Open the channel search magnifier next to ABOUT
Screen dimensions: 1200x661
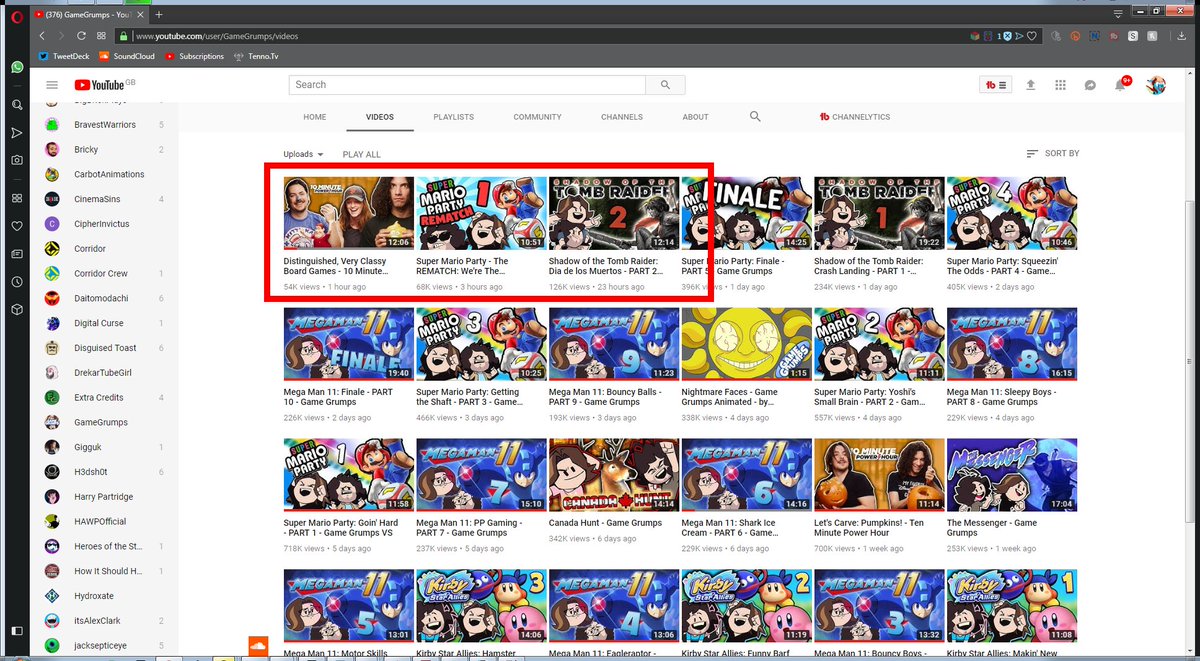pyautogui.click(x=755, y=117)
